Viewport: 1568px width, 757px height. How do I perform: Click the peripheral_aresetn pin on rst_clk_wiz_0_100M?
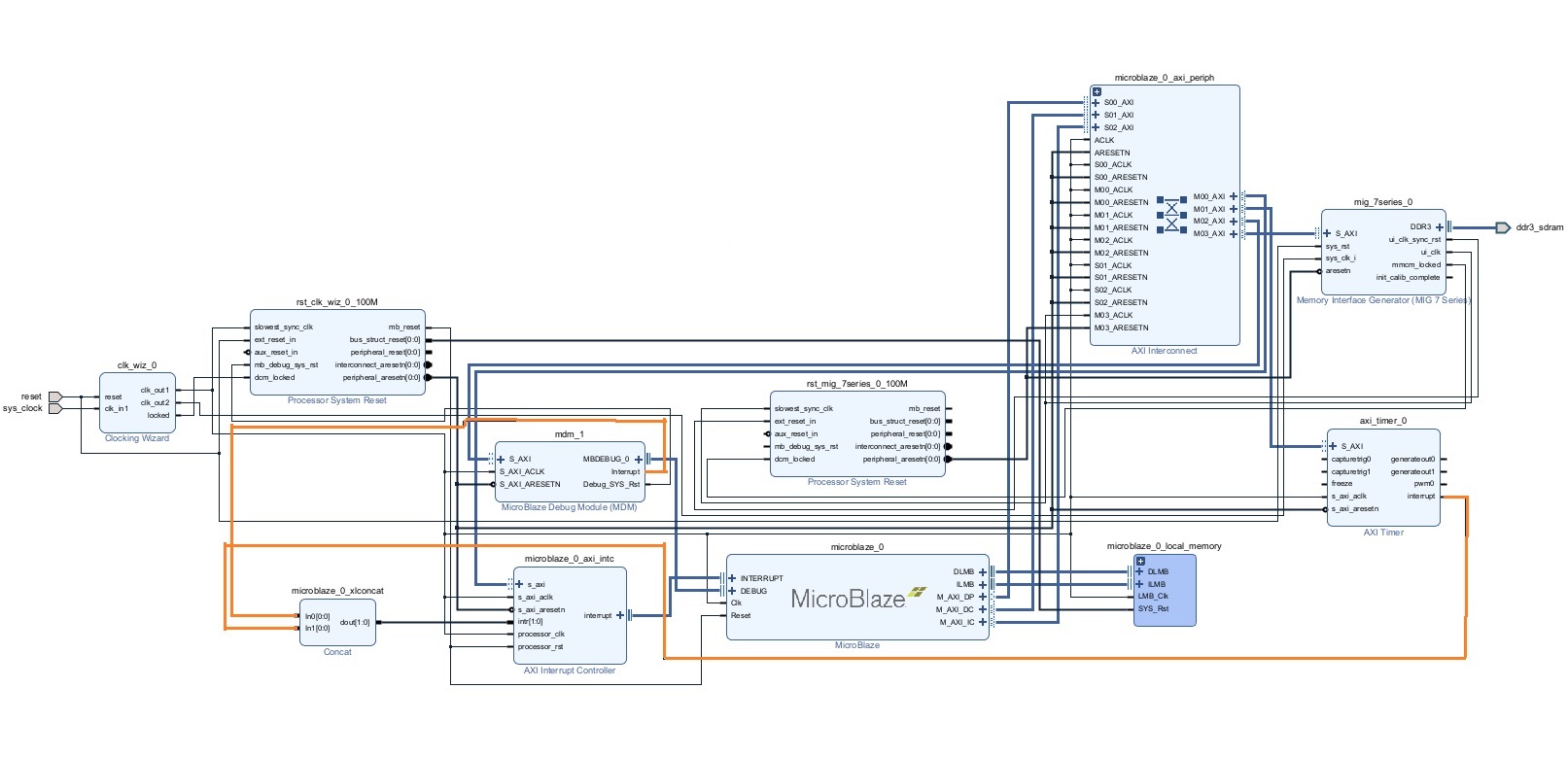pyautogui.click(x=381, y=377)
